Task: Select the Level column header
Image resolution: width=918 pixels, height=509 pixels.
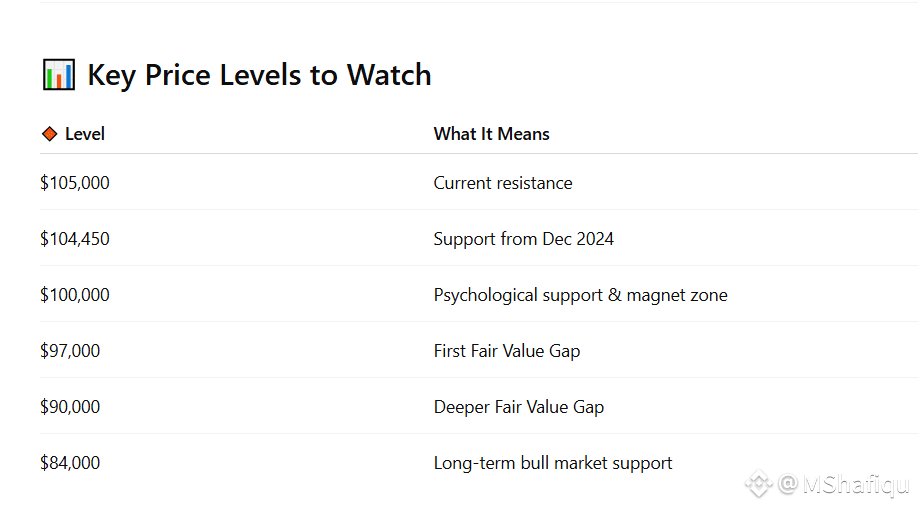Action: click(85, 134)
